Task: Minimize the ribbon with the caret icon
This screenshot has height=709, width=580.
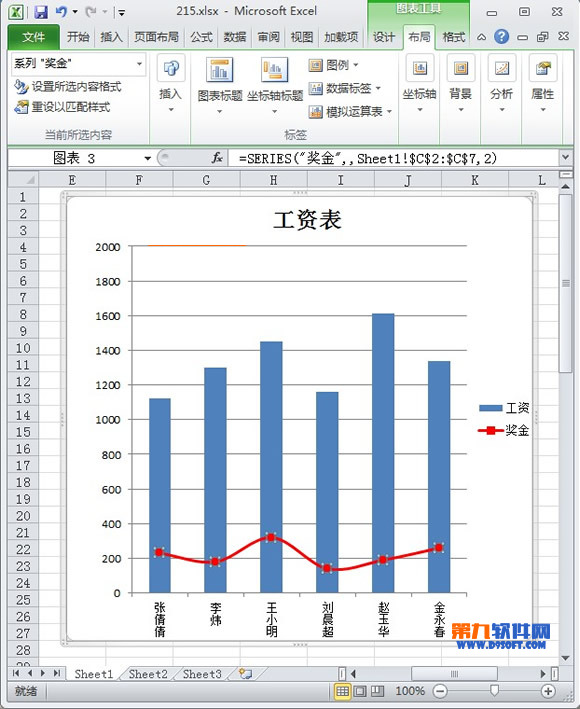Action: click(482, 37)
